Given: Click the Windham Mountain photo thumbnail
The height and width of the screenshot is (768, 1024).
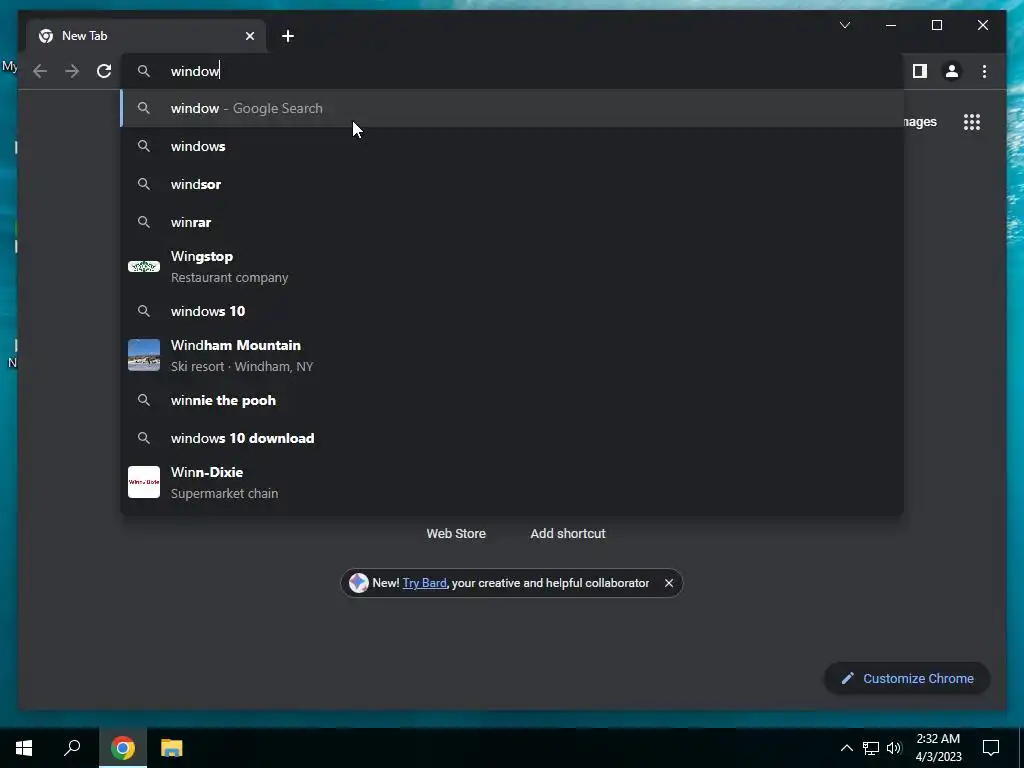Looking at the screenshot, I should click(144, 355).
